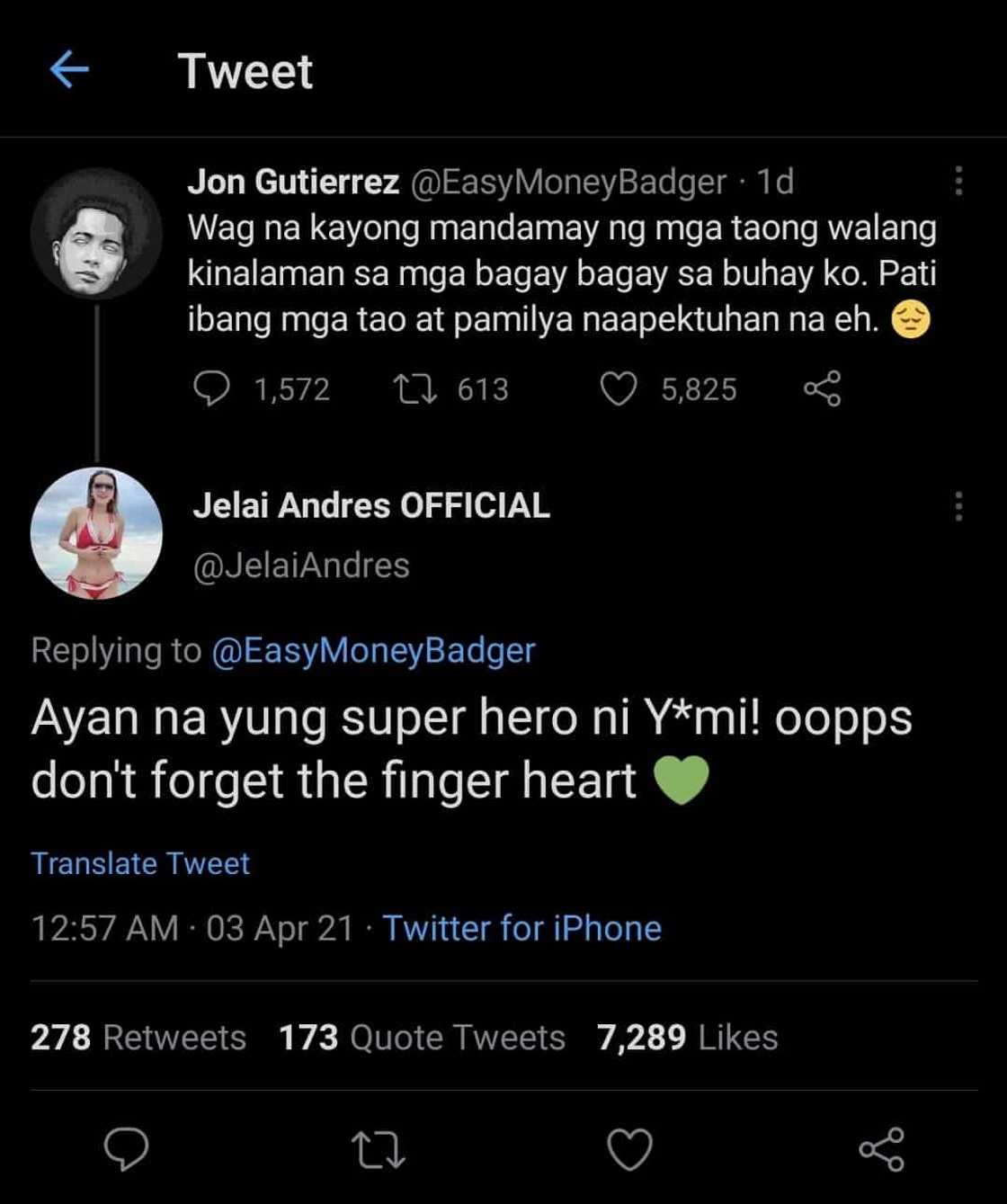This screenshot has height=1204, width=1007.
Task: Like Jelai Andres' reply with bottom heart
Action: point(629,1150)
